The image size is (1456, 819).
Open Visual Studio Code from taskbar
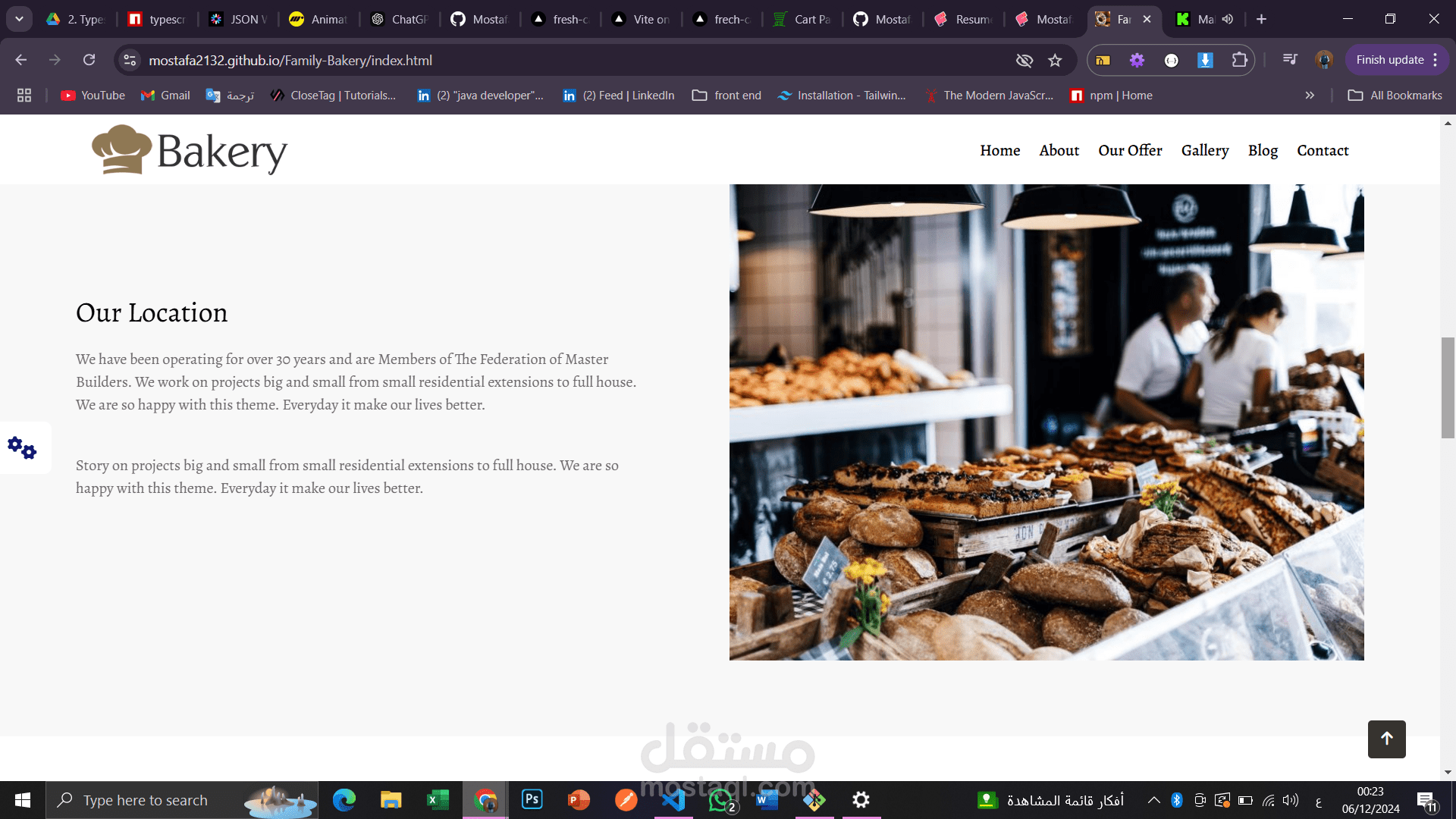point(673,800)
